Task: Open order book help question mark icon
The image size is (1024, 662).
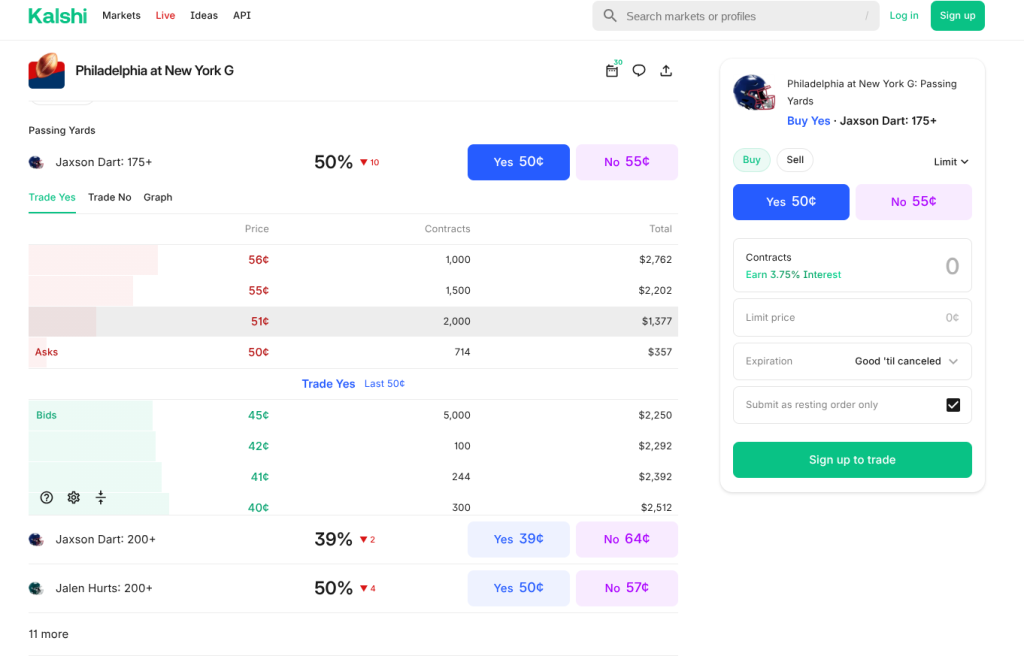Action: (47, 498)
